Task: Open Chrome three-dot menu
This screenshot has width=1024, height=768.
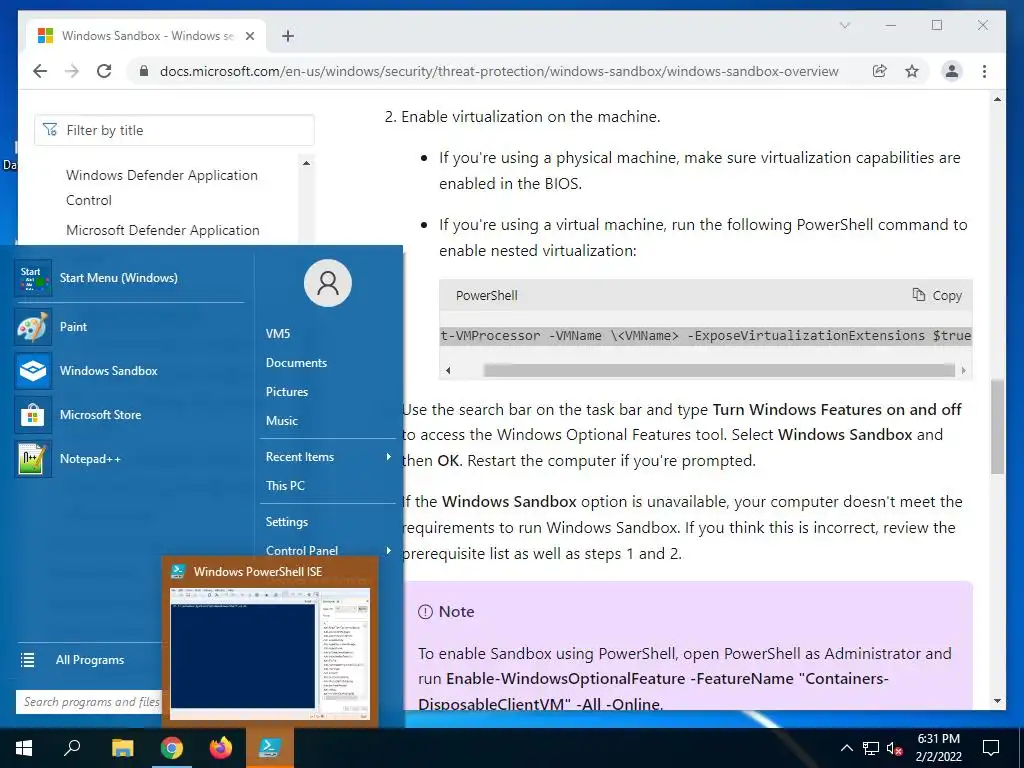Action: (x=984, y=71)
